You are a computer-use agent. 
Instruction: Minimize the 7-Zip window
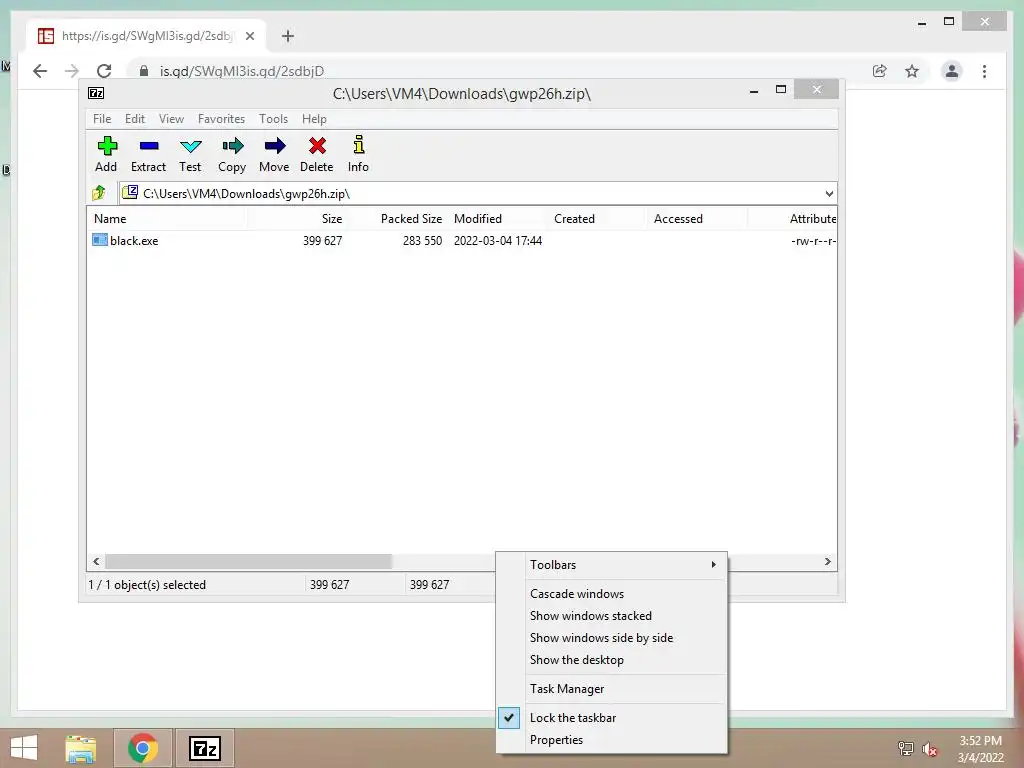pos(754,91)
